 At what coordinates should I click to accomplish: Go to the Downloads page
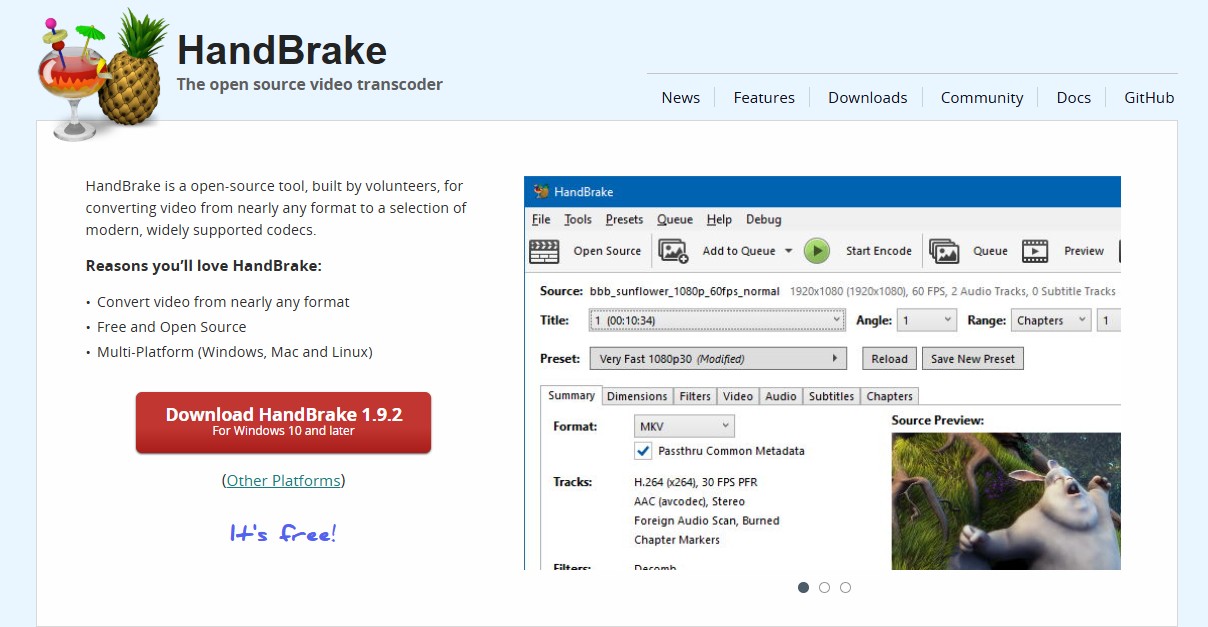click(868, 98)
